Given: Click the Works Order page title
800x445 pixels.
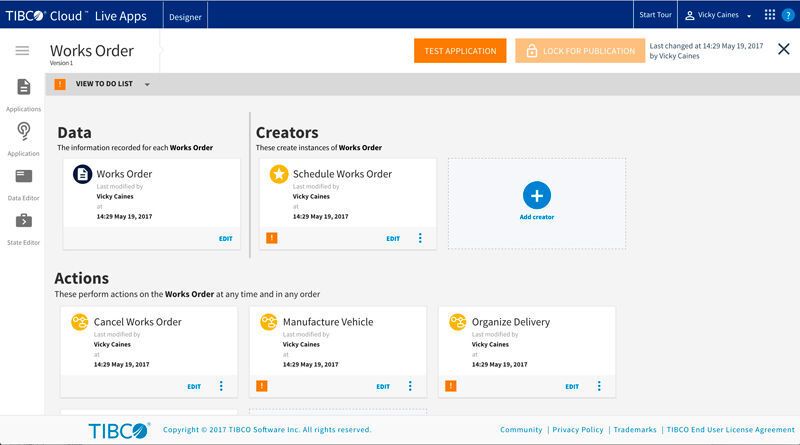Looking at the screenshot, I should pyautogui.click(x=92, y=51).
